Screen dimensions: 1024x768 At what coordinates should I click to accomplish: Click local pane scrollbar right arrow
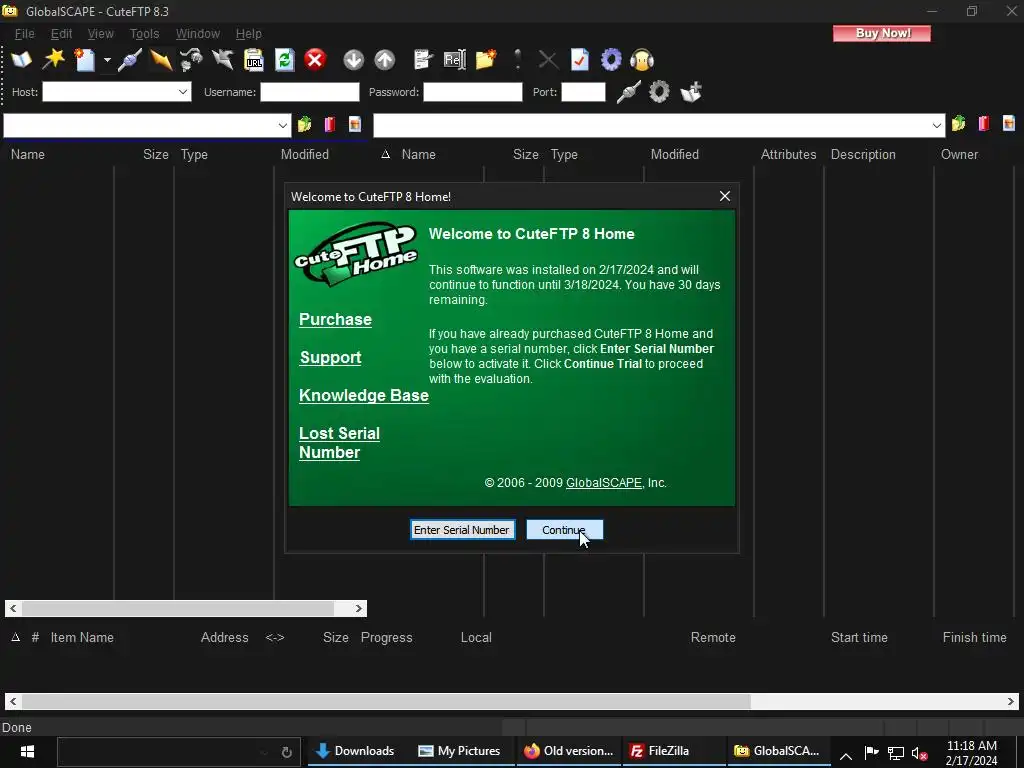point(359,609)
